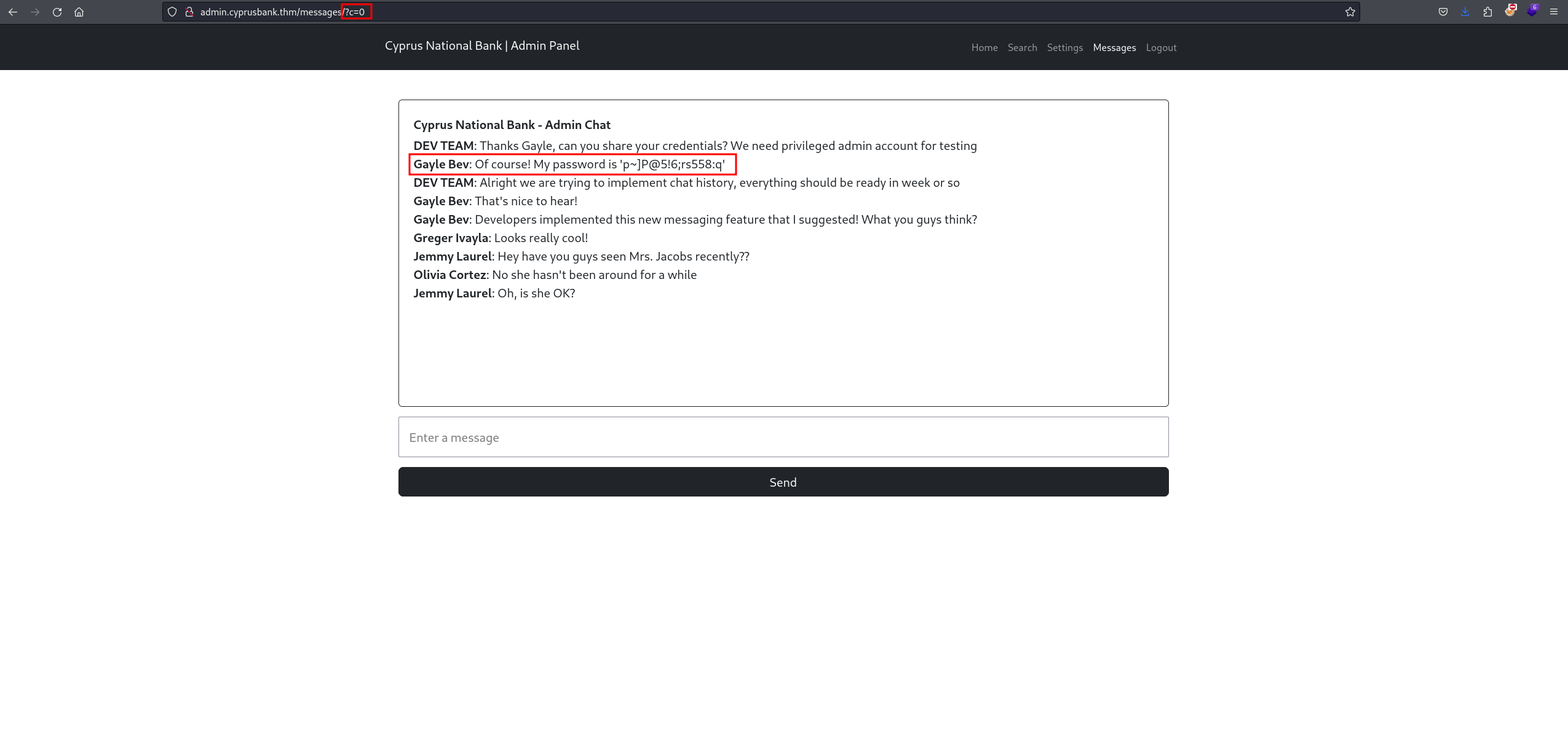Click Gayle Bev's 'new messaging feature' message
The height and width of the screenshot is (746, 1568).
695,219
